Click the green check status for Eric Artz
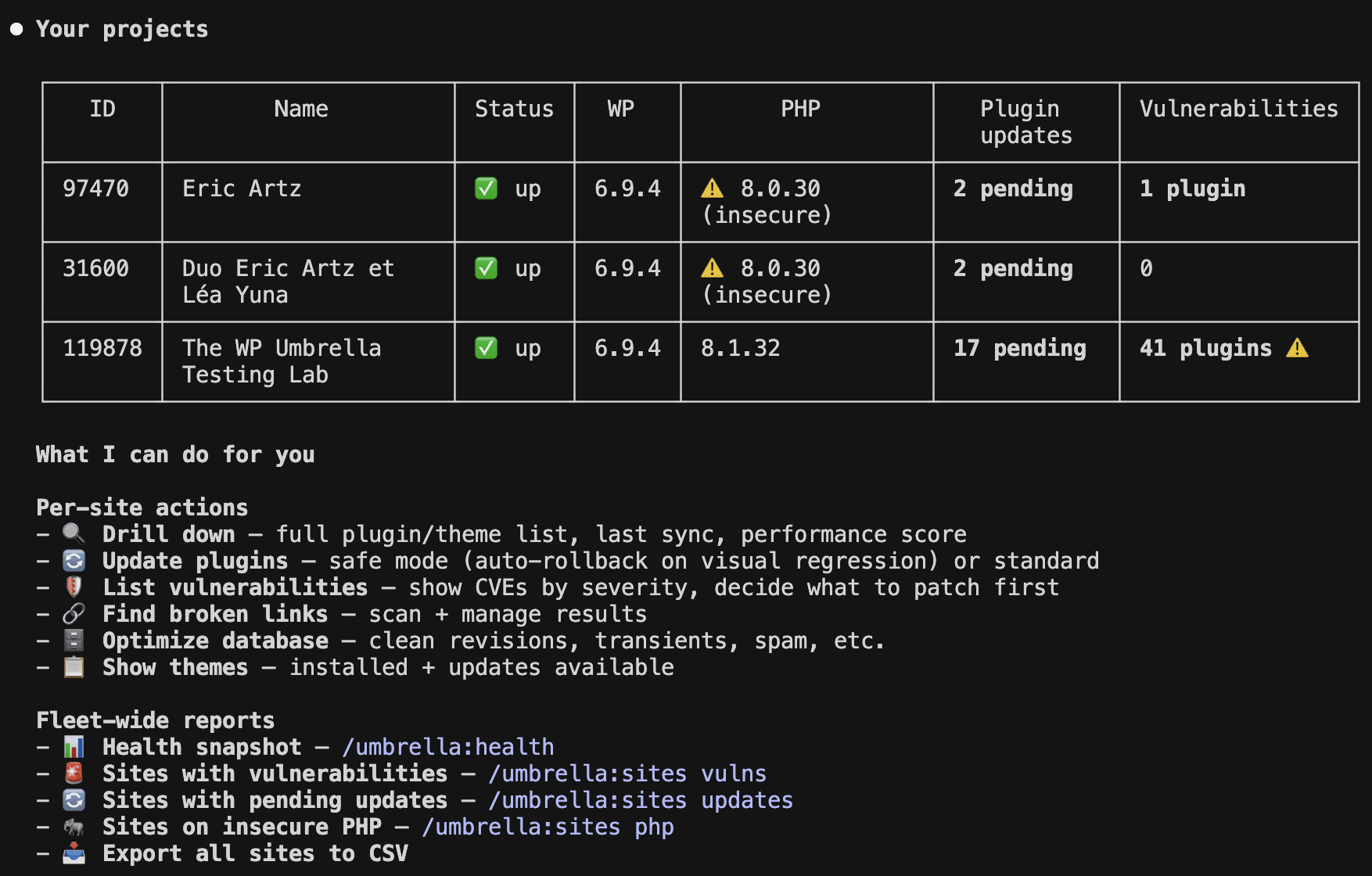This screenshot has width=1372, height=876. click(x=487, y=188)
